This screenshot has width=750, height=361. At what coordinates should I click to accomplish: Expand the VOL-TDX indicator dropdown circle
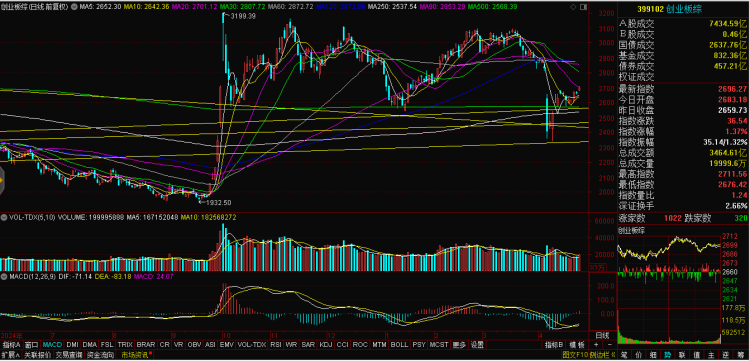[4, 217]
